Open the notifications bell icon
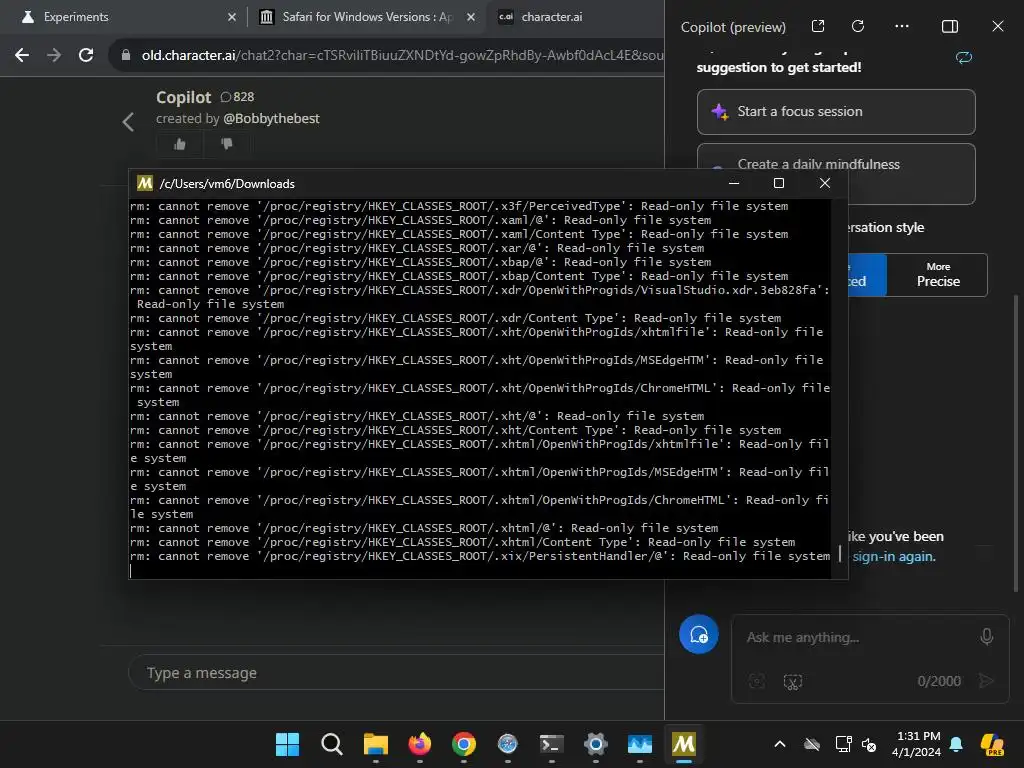The height and width of the screenshot is (768, 1024). coord(956,744)
